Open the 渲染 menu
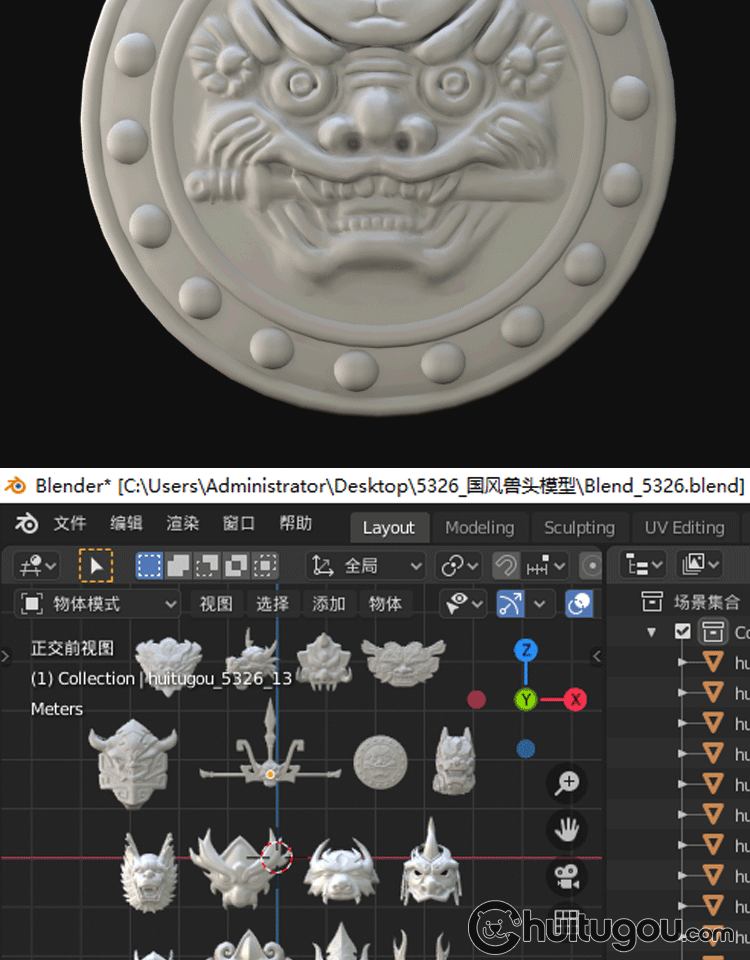The image size is (750, 960). click(x=182, y=524)
